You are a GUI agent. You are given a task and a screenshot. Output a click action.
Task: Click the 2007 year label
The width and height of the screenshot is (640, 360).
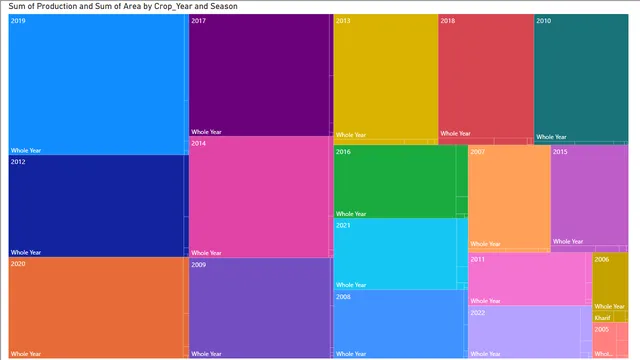pos(478,152)
